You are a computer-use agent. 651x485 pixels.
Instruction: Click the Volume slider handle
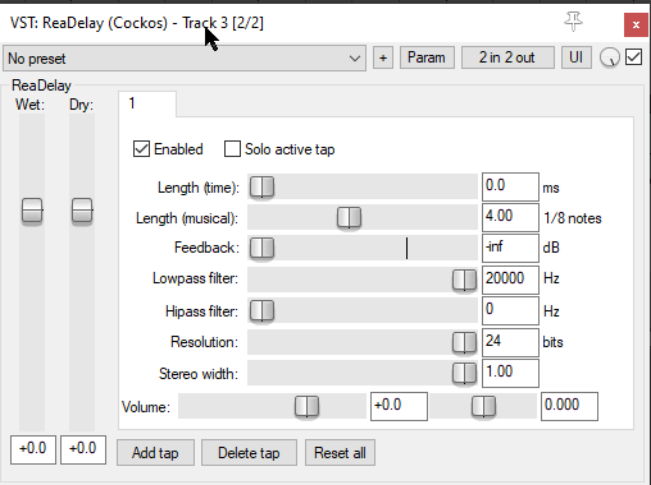click(307, 406)
